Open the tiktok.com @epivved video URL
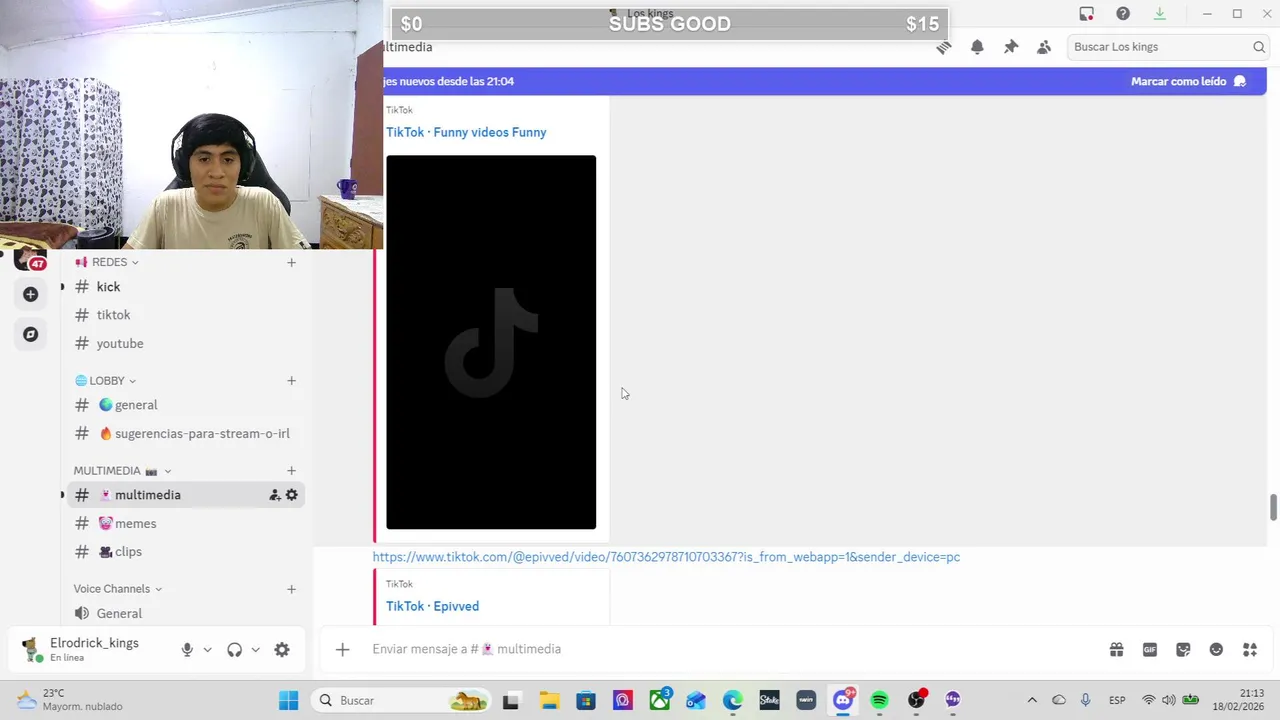This screenshot has height=720, width=1280. pos(666,557)
